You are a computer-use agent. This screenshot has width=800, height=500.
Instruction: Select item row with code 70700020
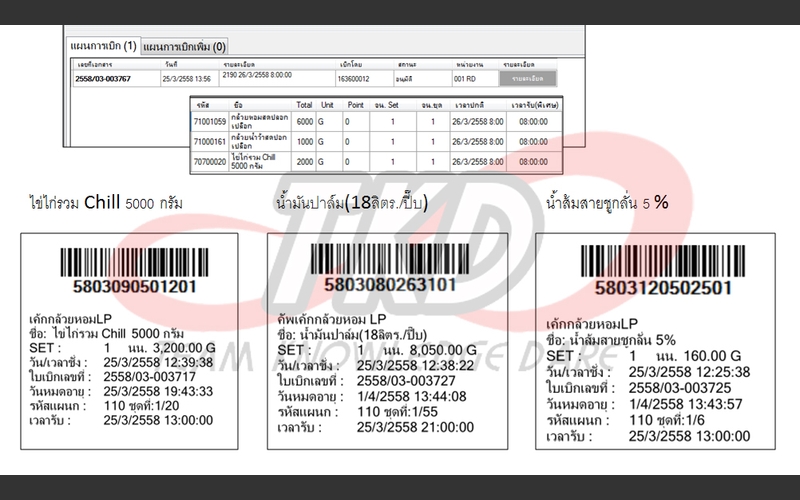[x=377, y=162]
